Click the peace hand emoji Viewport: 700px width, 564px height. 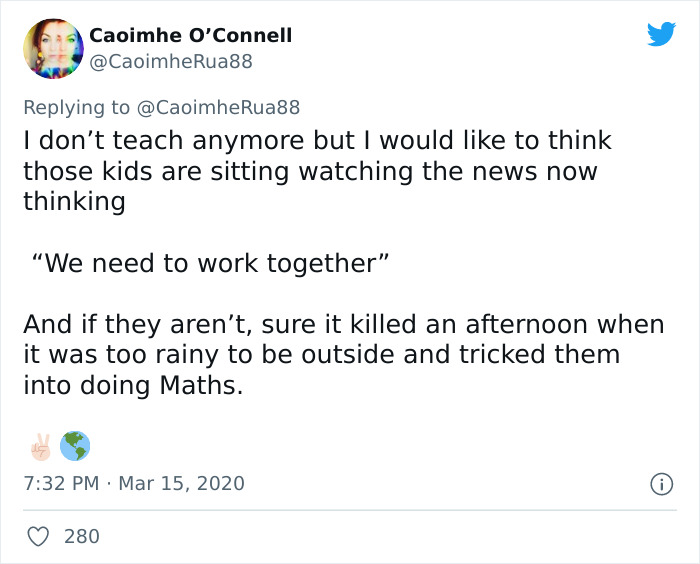pos(40,444)
